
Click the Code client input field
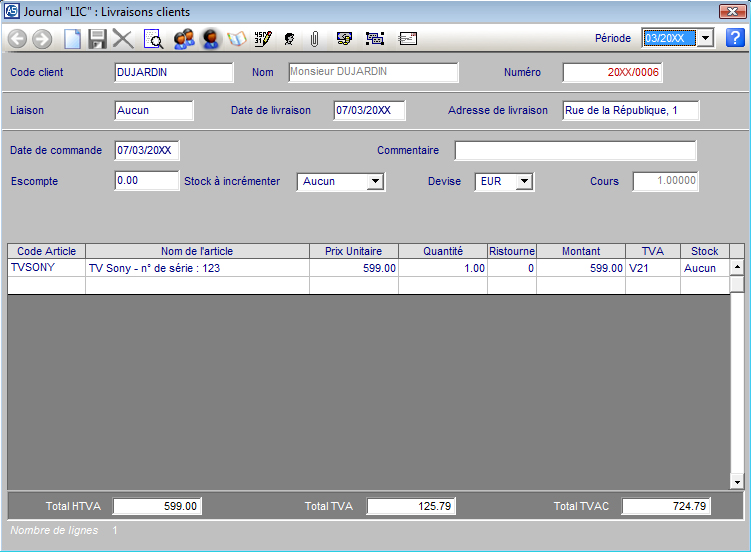(x=174, y=73)
